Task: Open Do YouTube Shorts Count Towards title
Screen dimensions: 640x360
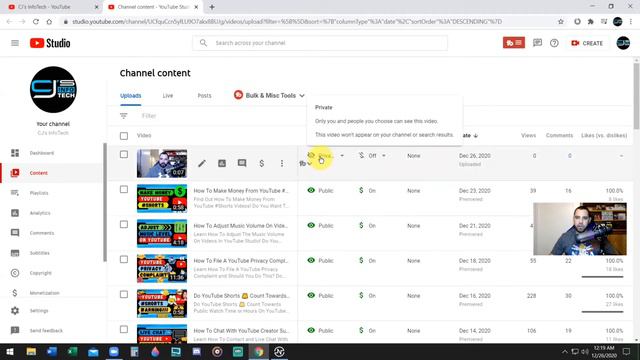Action: pos(241,296)
